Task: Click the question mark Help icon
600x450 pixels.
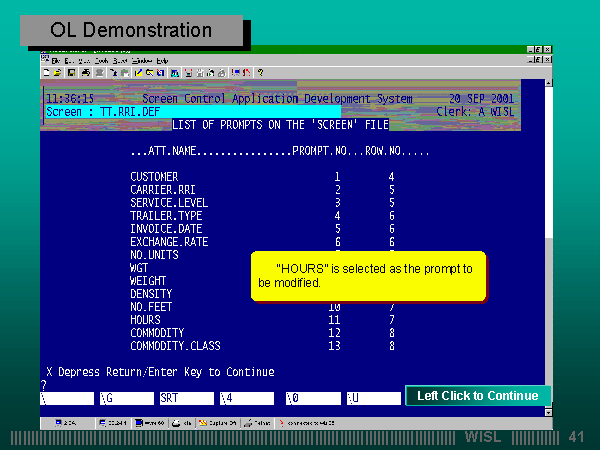Action: (x=260, y=72)
